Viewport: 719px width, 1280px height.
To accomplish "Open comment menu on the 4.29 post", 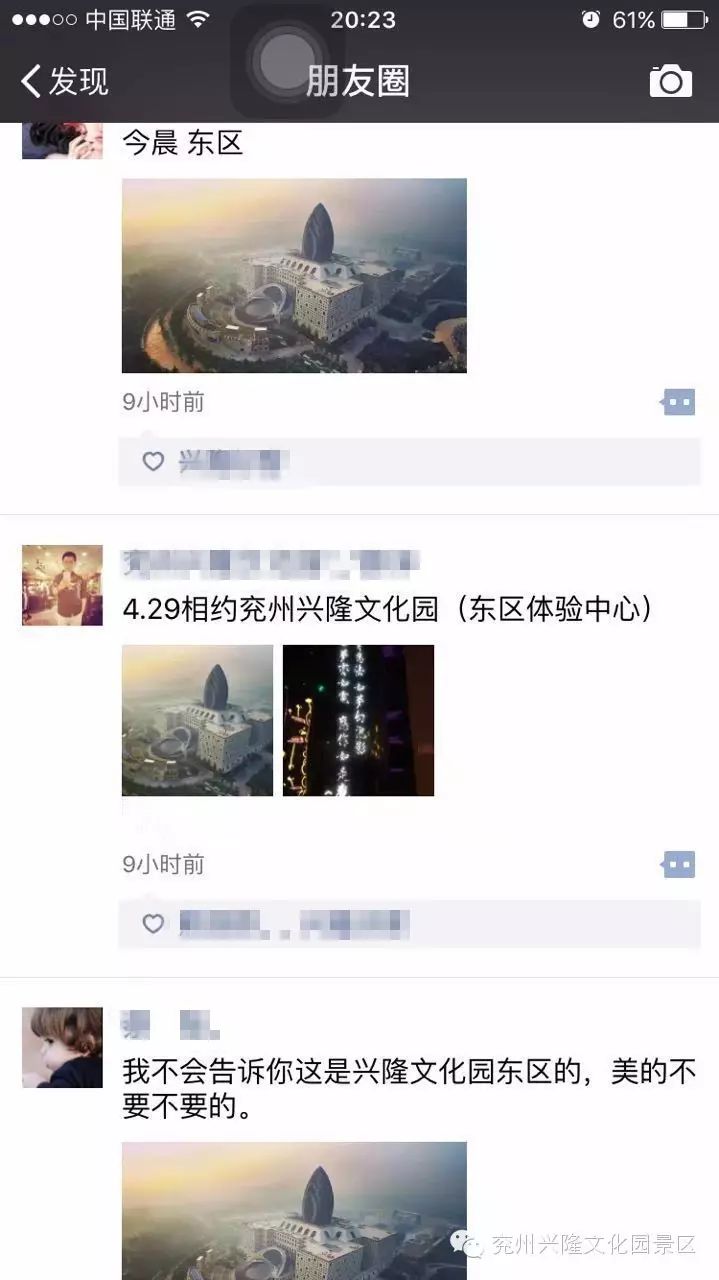I will point(679,864).
